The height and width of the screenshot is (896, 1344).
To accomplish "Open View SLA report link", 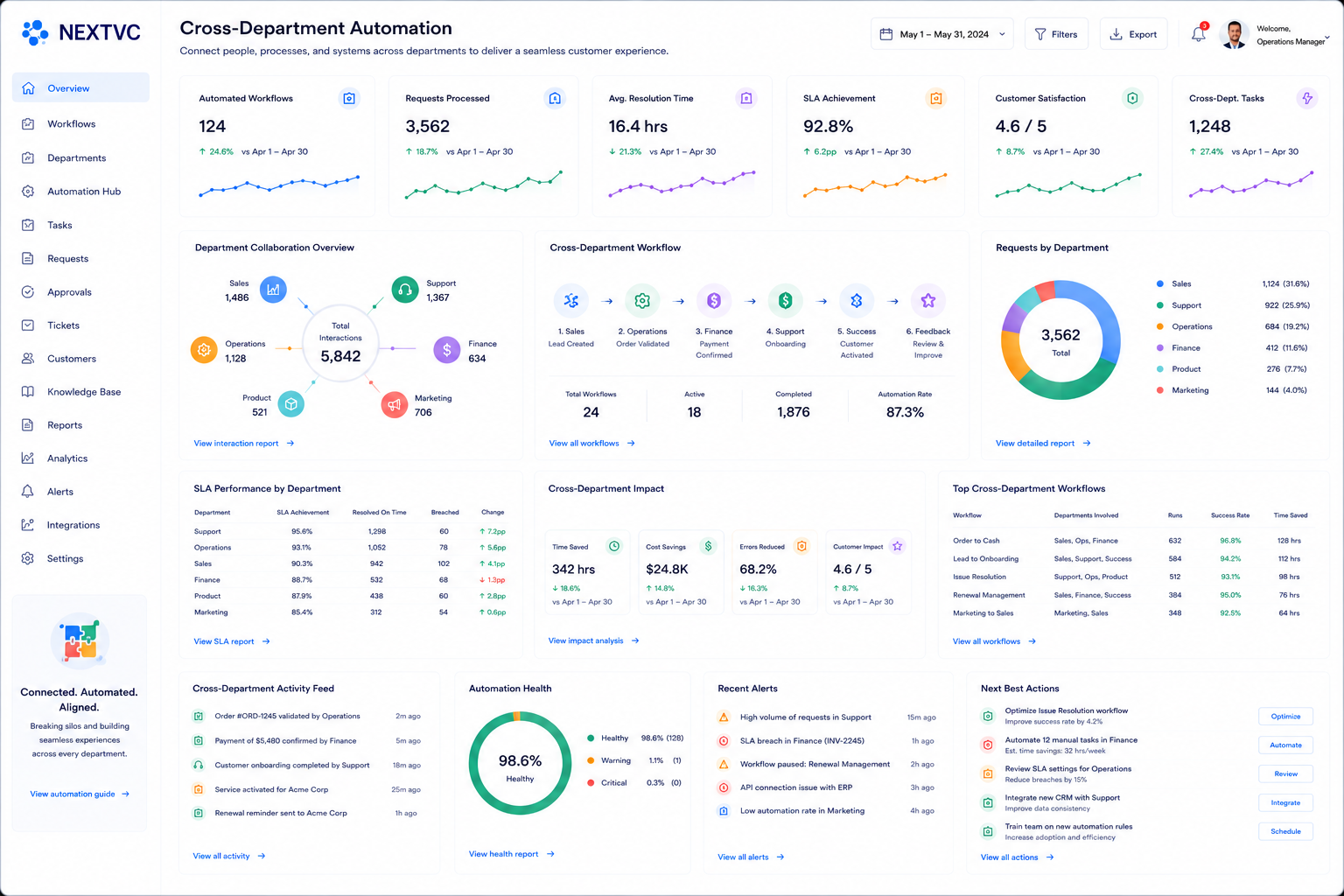I will point(232,642).
